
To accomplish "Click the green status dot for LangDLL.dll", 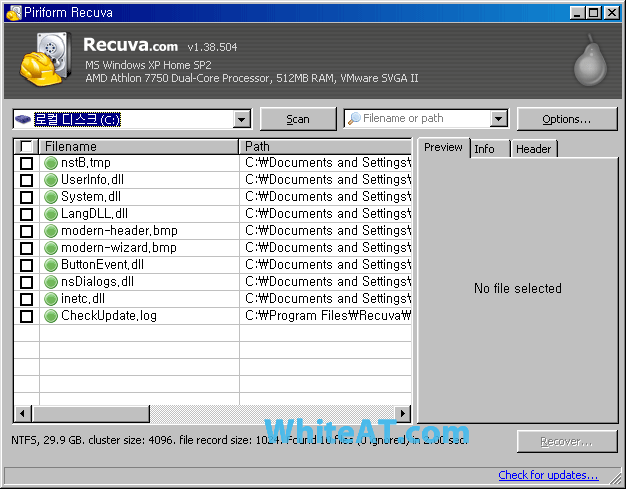I will click(x=51, y=214).
